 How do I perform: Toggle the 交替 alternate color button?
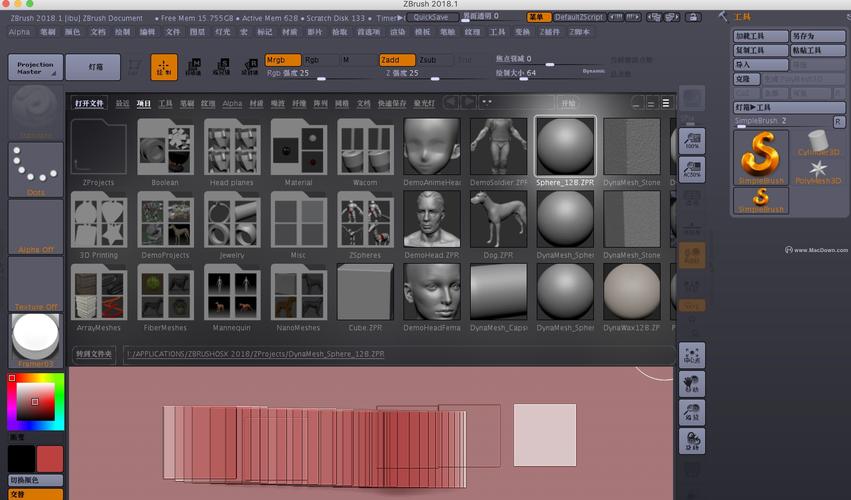[x=36, y=494]
